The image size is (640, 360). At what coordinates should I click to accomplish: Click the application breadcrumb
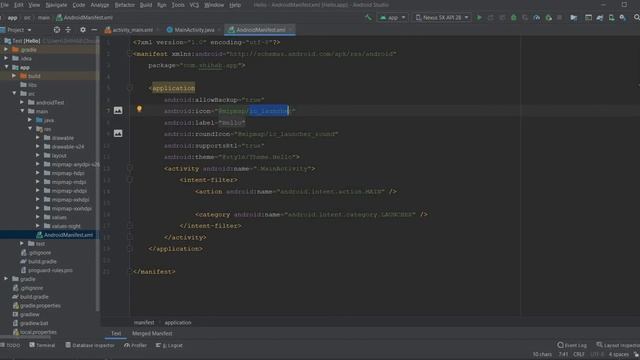tap(178, 322)
